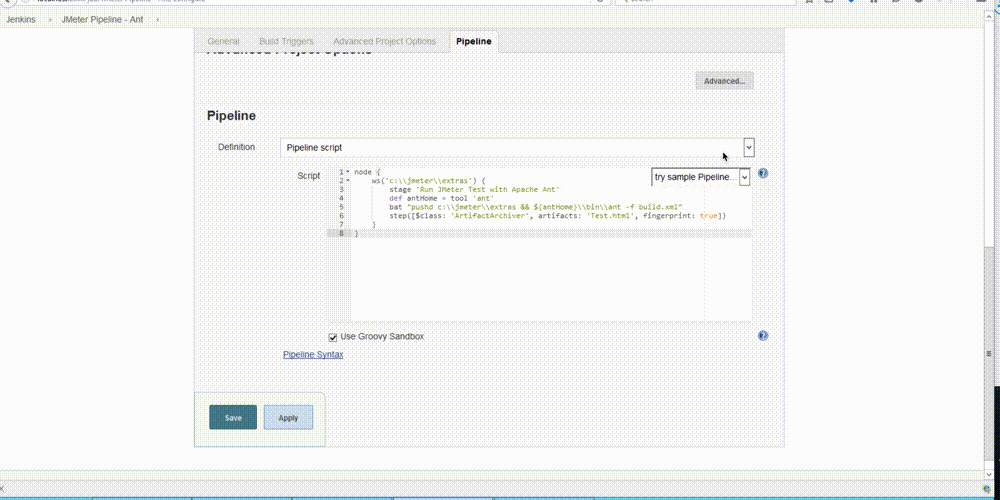Select the Advanced Project Options tab

click(x=384, y=42)
